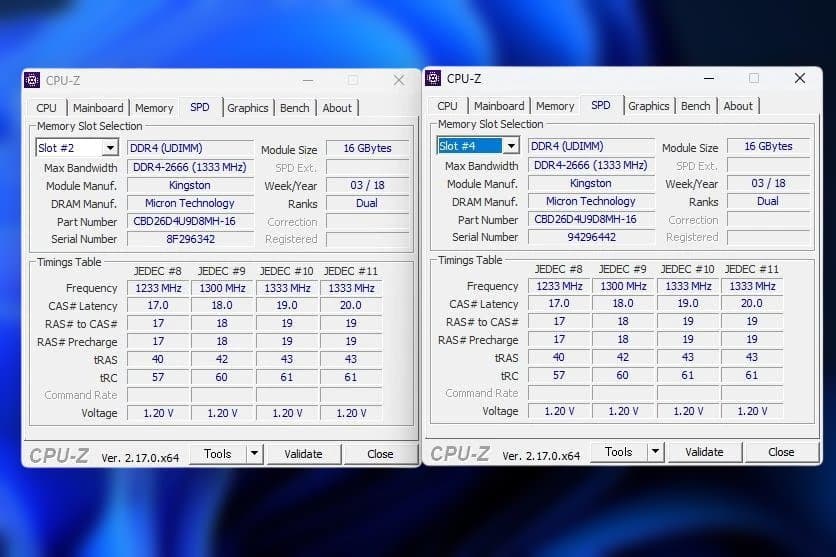Click serial number field 94296442
This screenshot has width=836, height=557.
591,237
